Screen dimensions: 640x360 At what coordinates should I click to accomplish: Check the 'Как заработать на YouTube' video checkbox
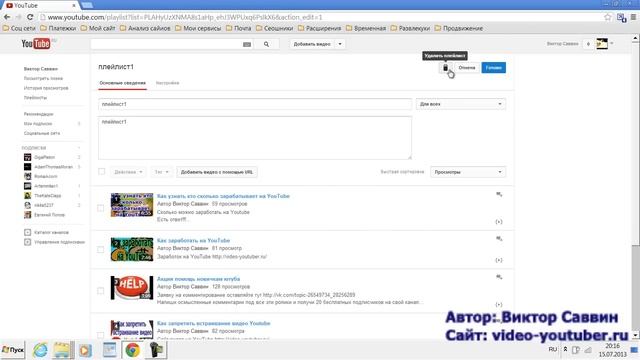click(100, 249)
